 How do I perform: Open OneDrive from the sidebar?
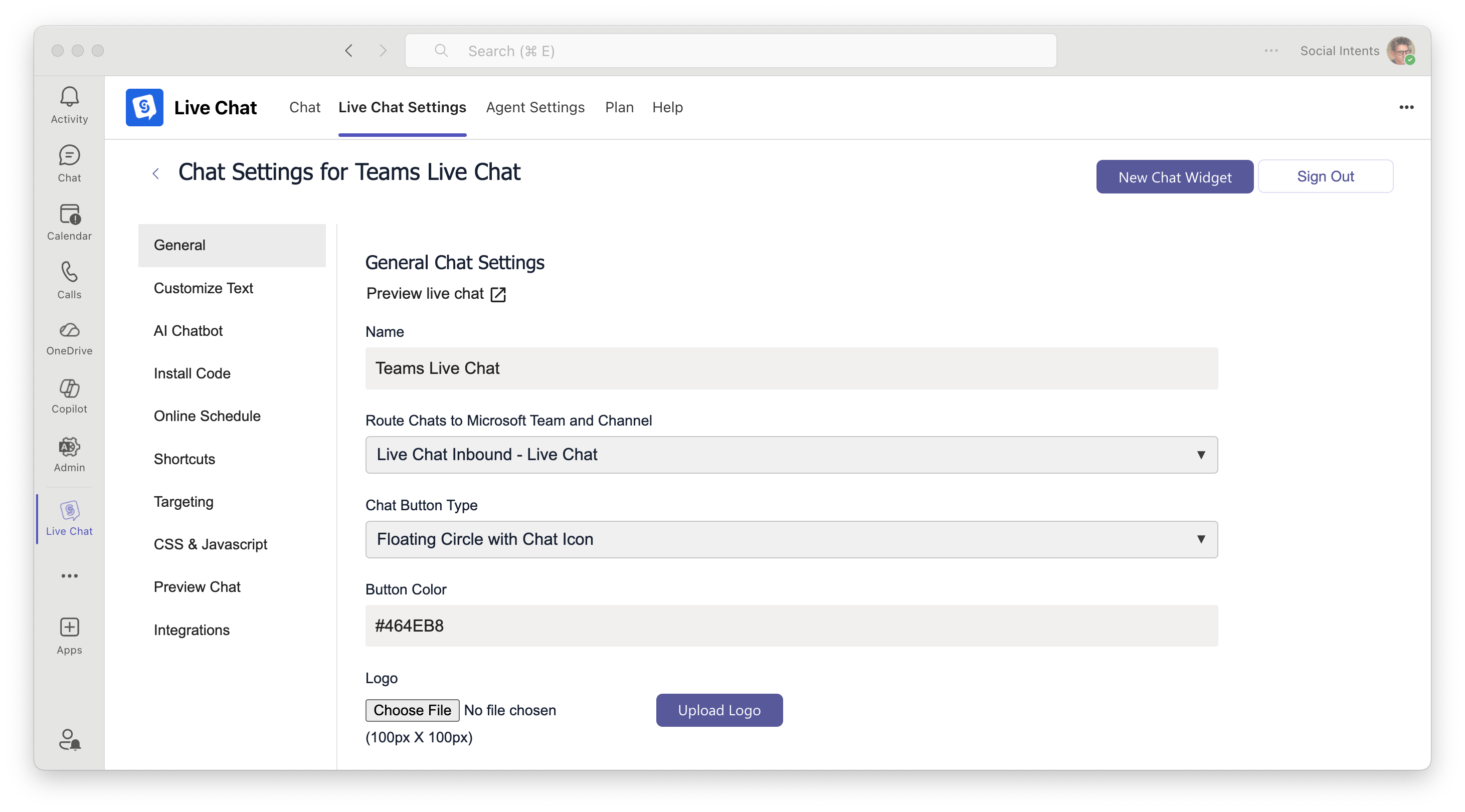(x=69, y=338)
